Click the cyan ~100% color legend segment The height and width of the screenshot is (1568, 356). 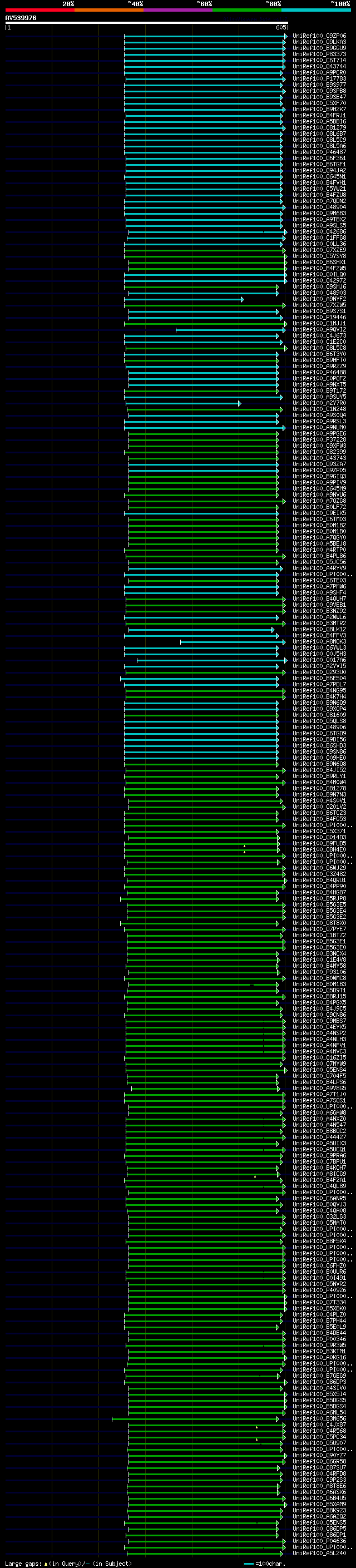[316, 11]
